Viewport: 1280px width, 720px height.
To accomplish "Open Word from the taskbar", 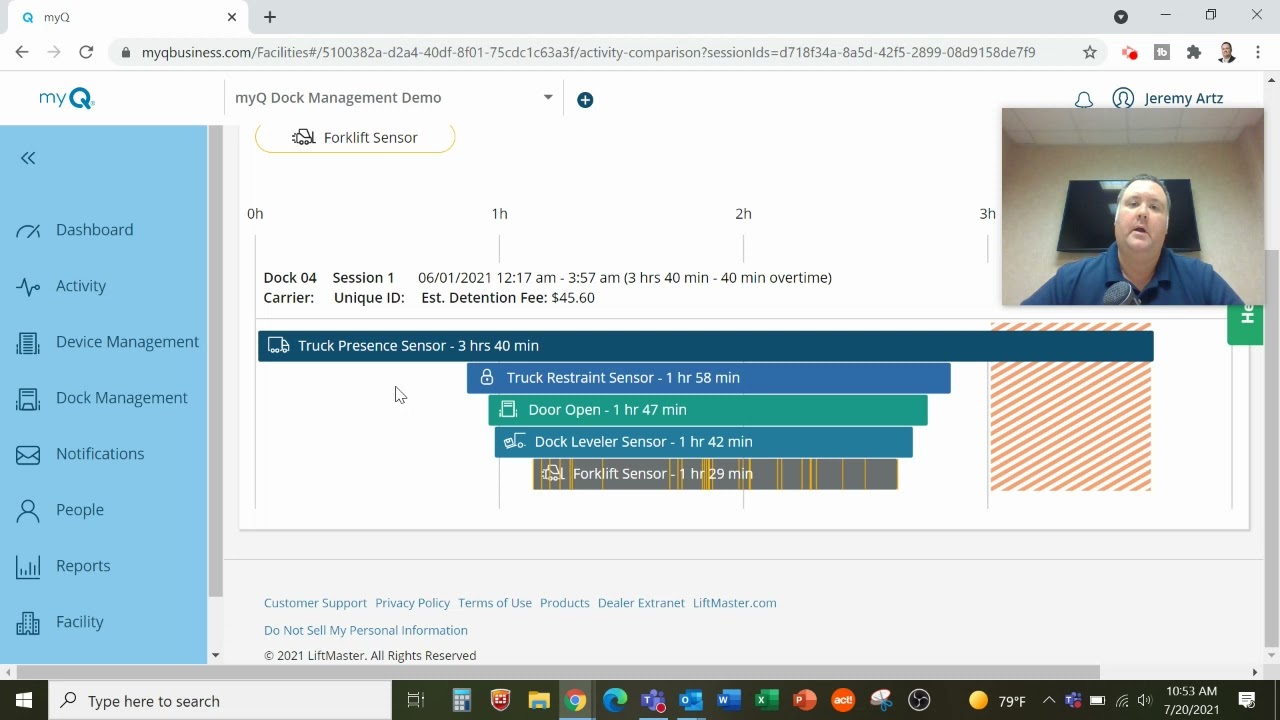I will tap(729, 701).
